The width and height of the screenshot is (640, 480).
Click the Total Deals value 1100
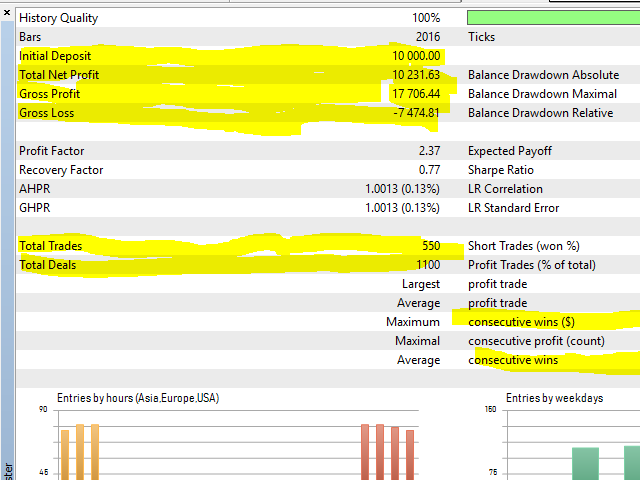[x=424, y=265]
